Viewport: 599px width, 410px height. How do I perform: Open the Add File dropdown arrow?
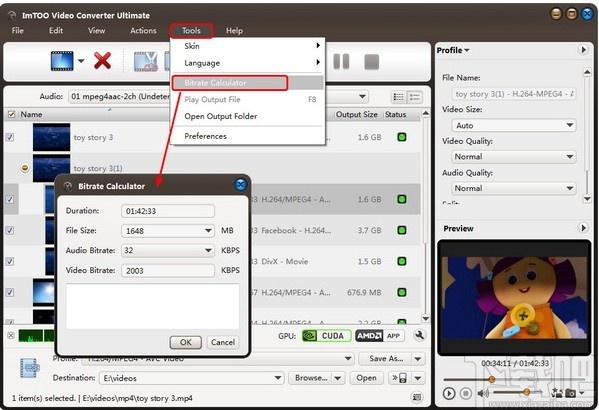click(x=81, y=61)
